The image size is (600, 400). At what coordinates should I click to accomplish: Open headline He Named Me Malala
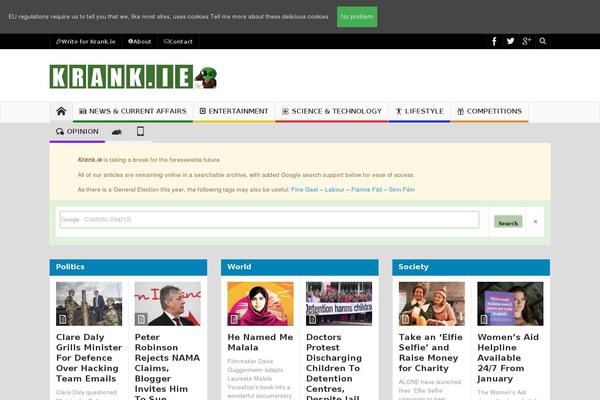[x=260, y=343]
